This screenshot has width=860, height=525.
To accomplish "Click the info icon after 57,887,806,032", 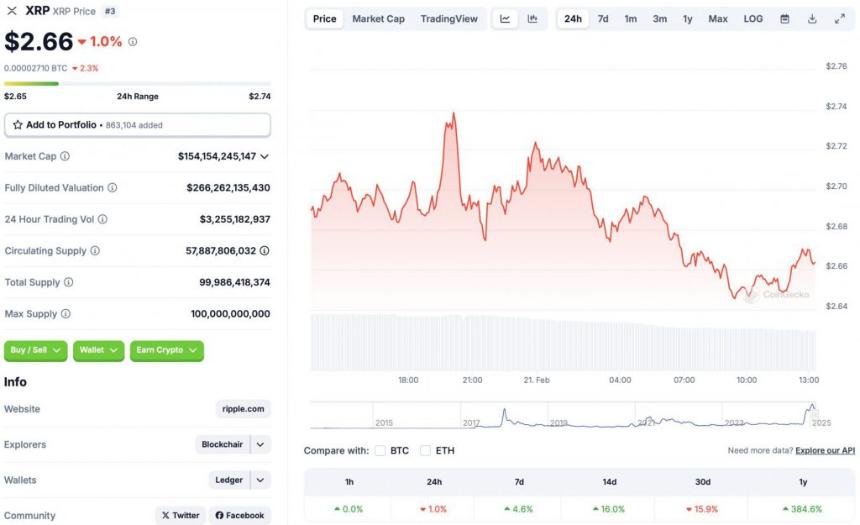I will pyautogui.click(x=264, y=251).
